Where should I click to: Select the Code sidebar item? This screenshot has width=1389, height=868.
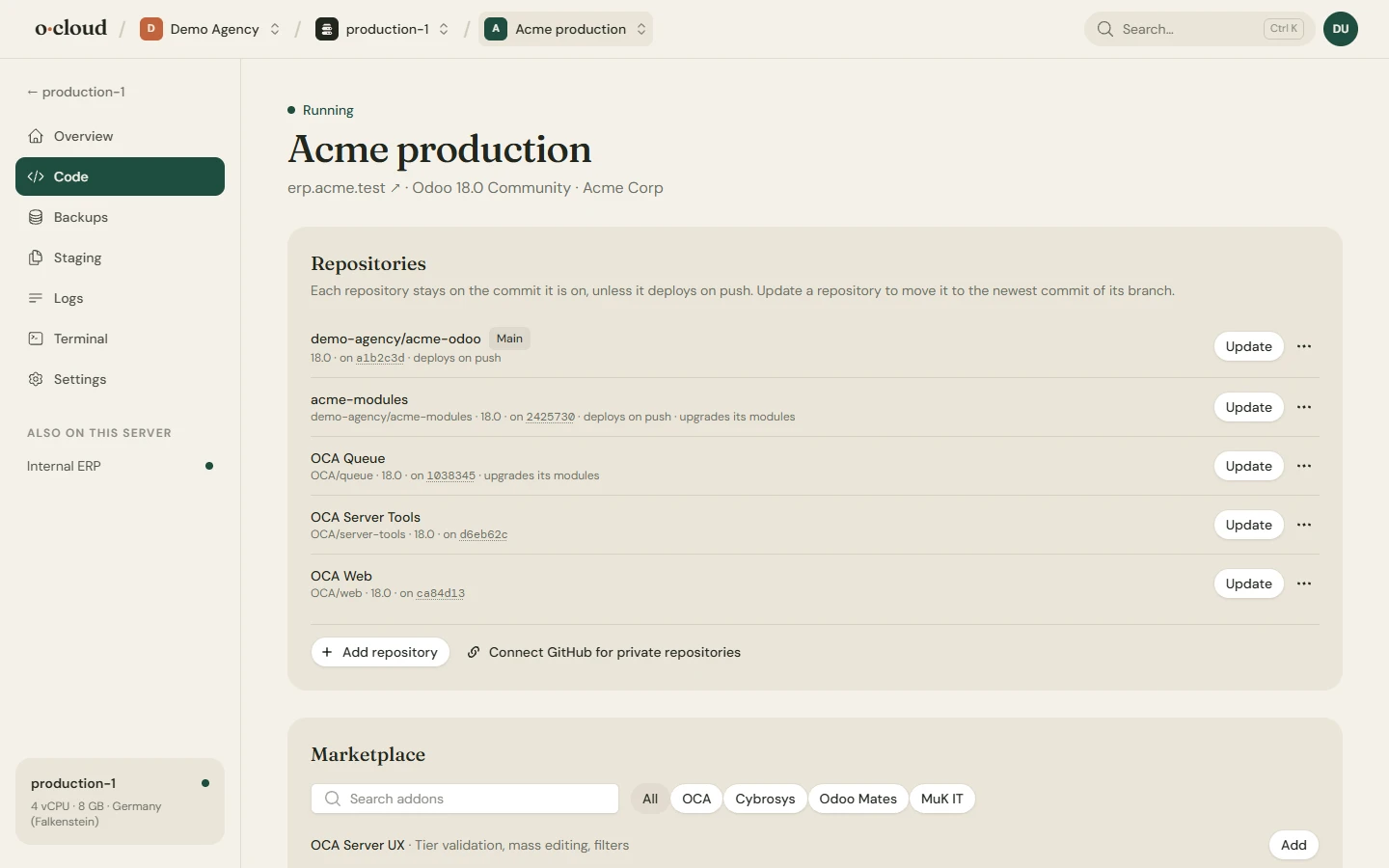pos(120,176)
